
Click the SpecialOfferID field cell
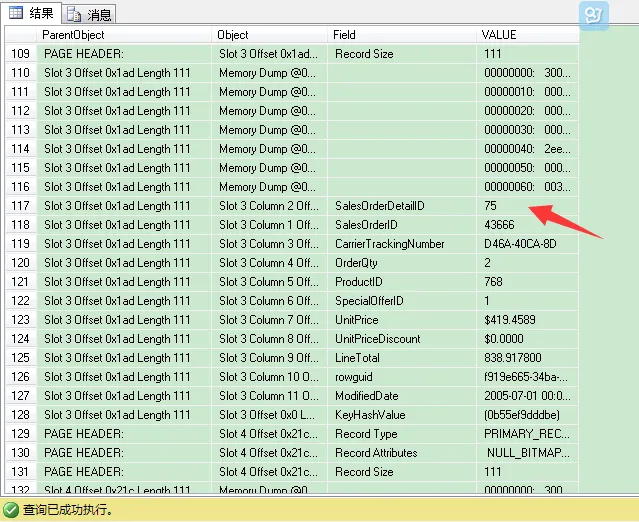click(x=402, y=301)
